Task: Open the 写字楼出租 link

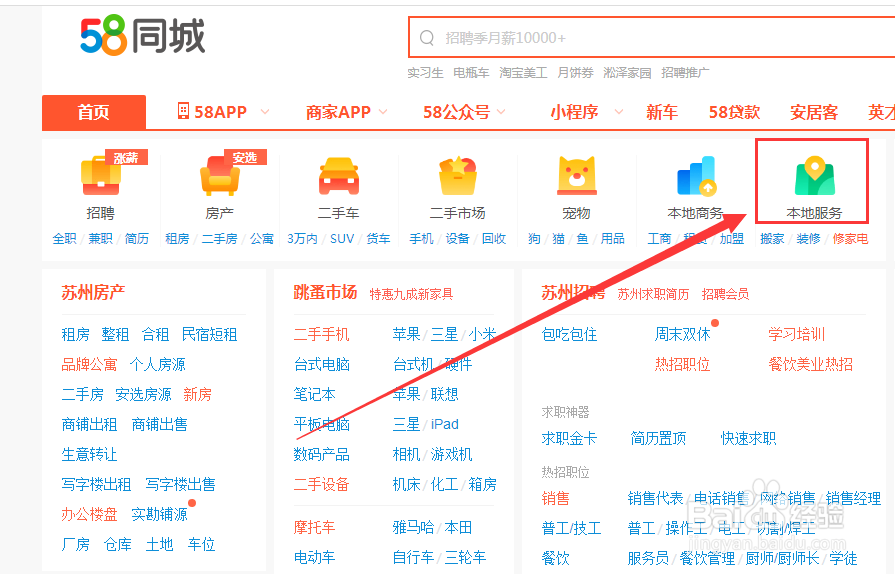Action: pyautogui.click(x=96, y=484)
